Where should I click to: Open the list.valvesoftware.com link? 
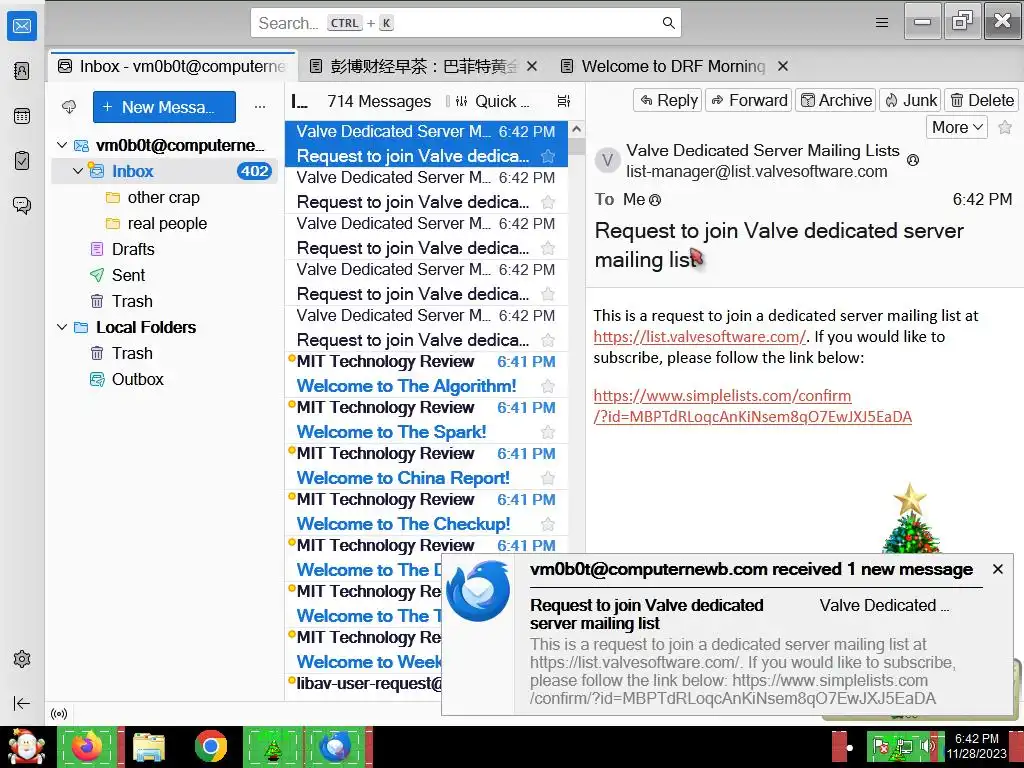pyautogui.click(x=699, y=337)
